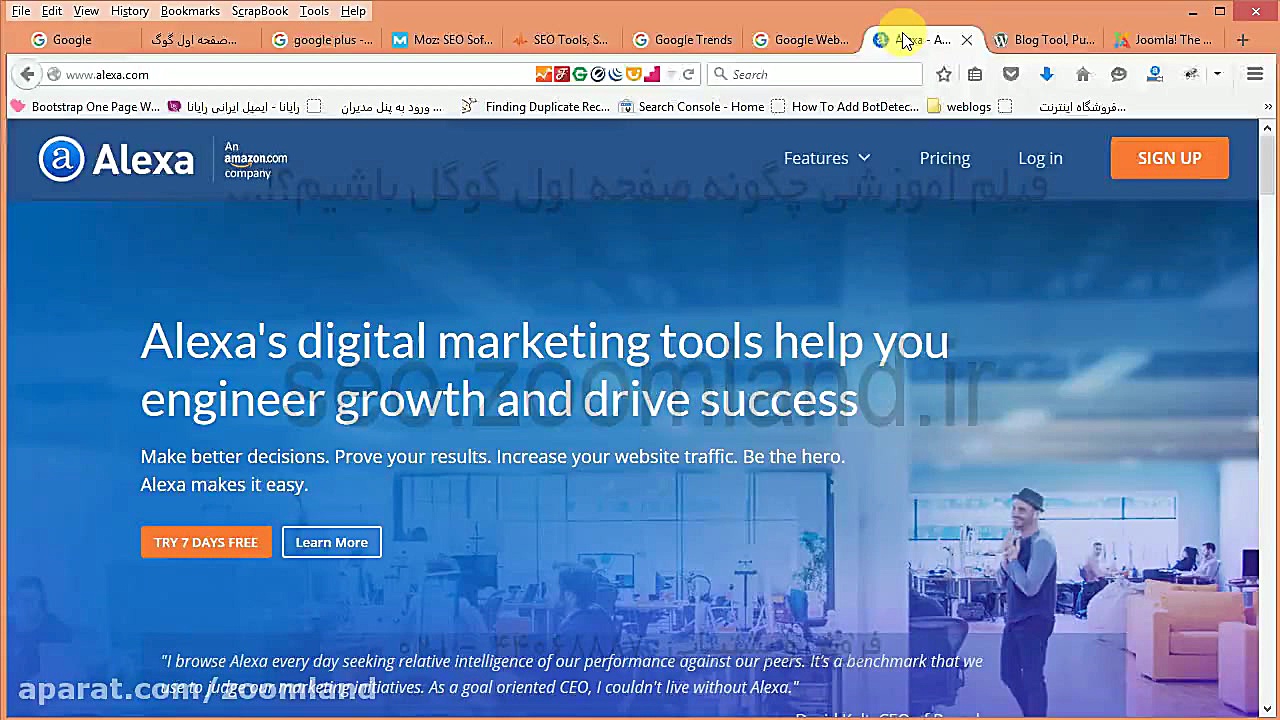The width and height of the screenshot is (1280, 720).
Task: Open the Tools menu
Action: click(314, 11)
